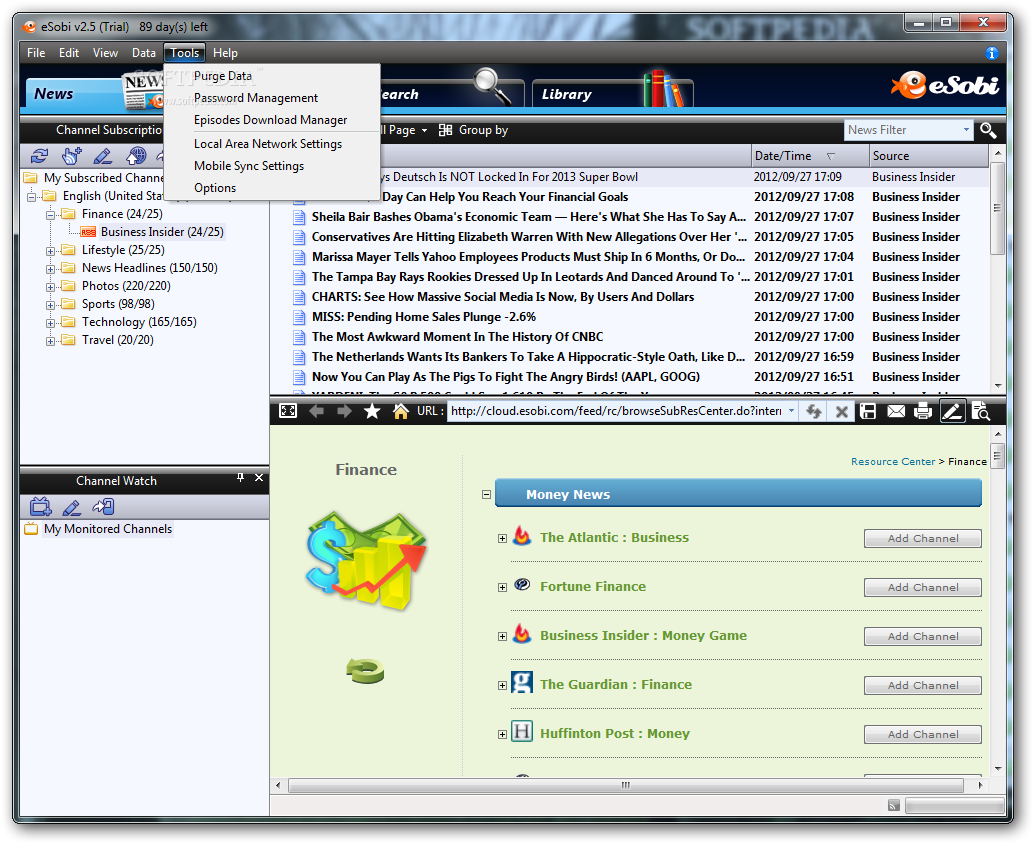Image resolution: width=1034 pixels, height=844 pixels.
Task: Open Episodes Download Manager
Action: (270, 120)
